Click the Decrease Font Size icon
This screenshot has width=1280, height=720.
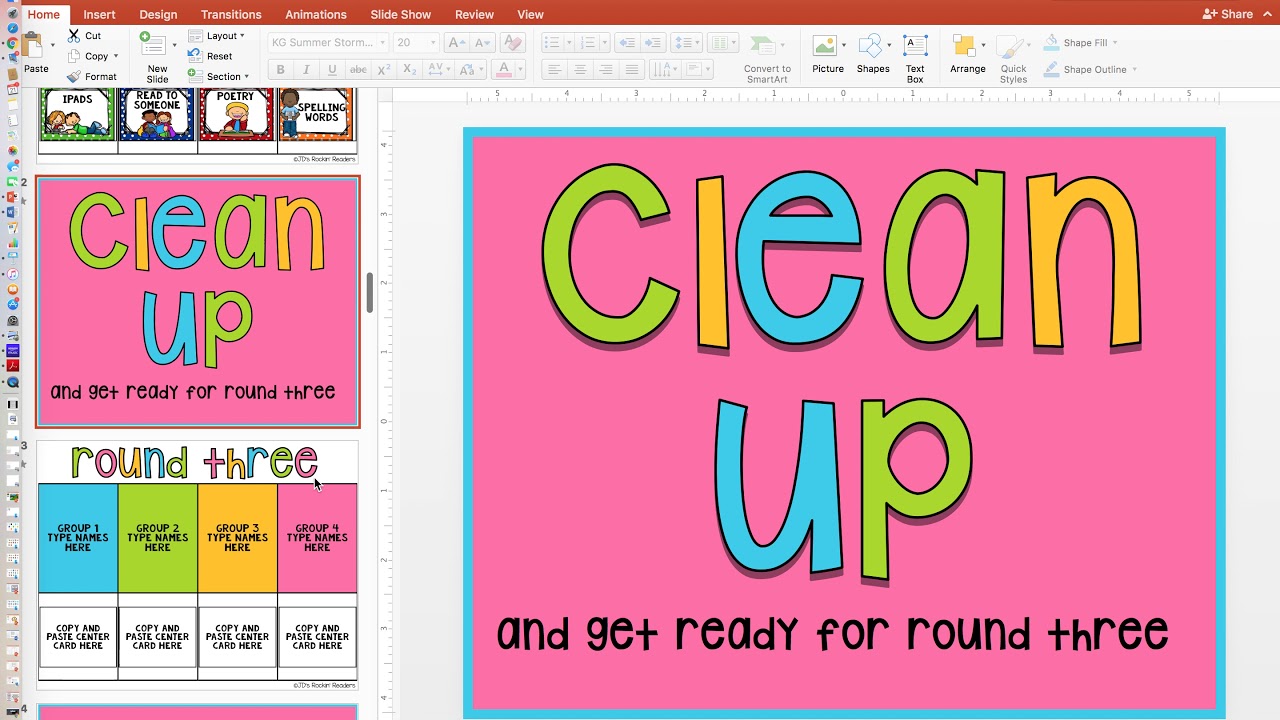(x=482, y=43)
